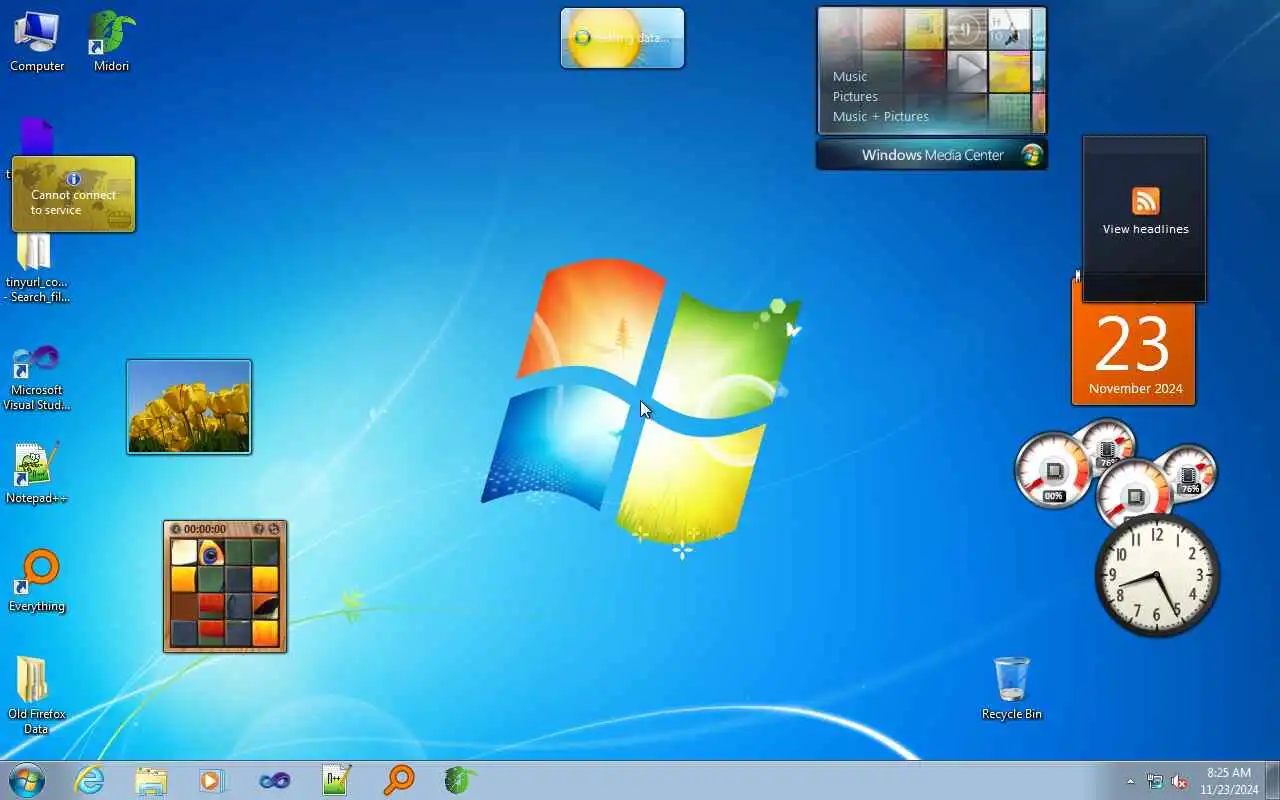This screenshot has width=1280, height=800.
Task: Click the Picture Puzzle timer clock icon
Action: tap(176, 529)
